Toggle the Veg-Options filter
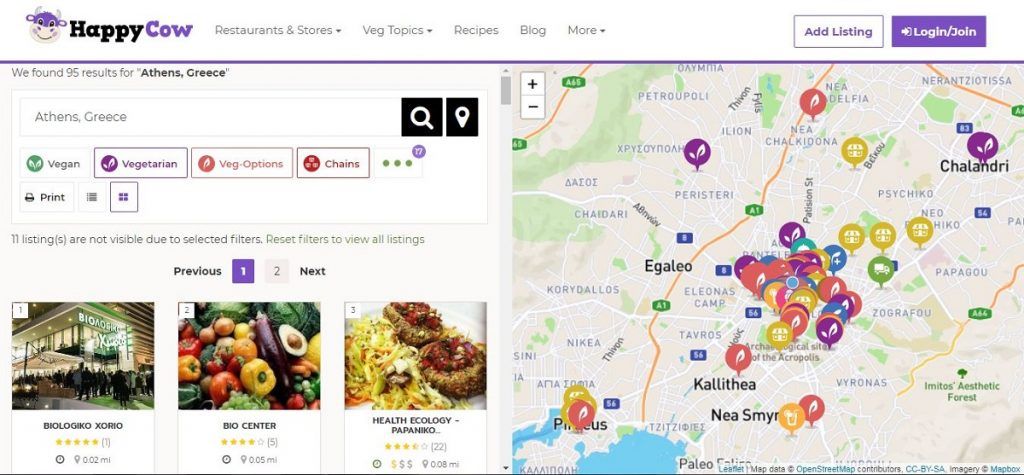This screenshot has width=1024, height=475. (x=242, y=163)
